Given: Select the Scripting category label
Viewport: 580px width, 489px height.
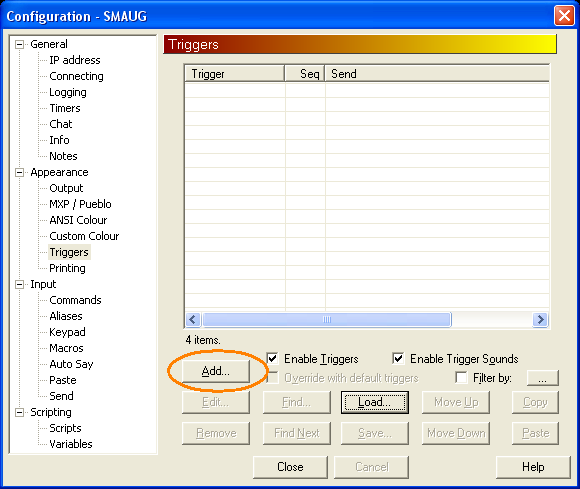Looking at the screenshot, I should pos(51,412).
